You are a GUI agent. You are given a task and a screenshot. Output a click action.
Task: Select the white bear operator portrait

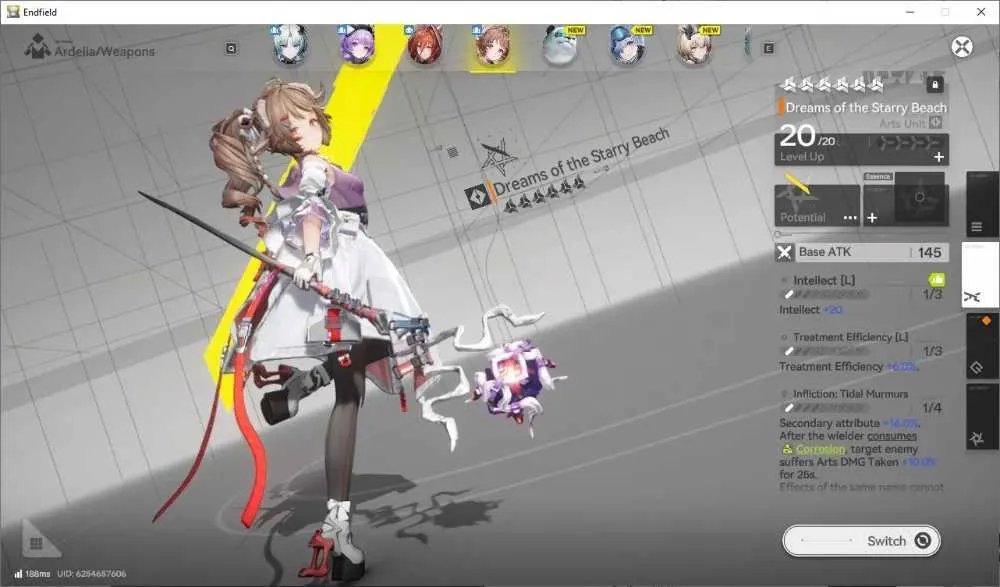561,45
